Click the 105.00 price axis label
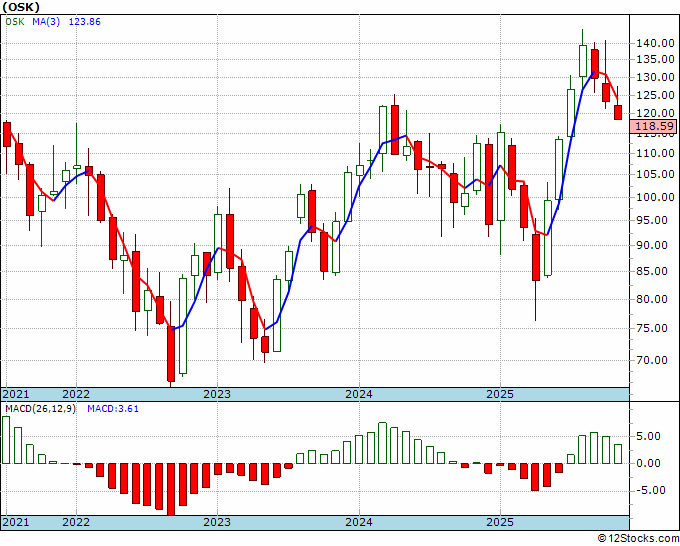This screenshot has width=680, height=546. 655,174
